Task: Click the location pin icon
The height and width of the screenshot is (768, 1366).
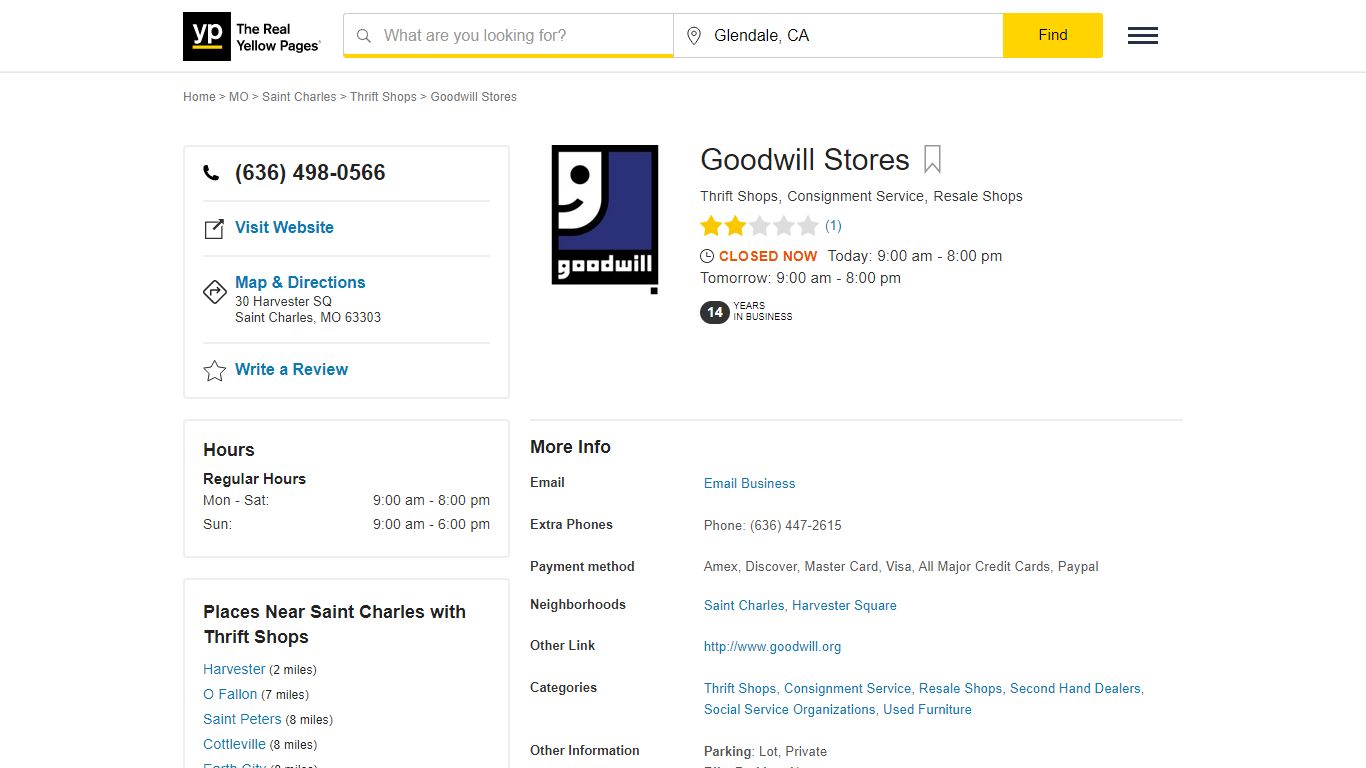Action: (x=694, y=36)
